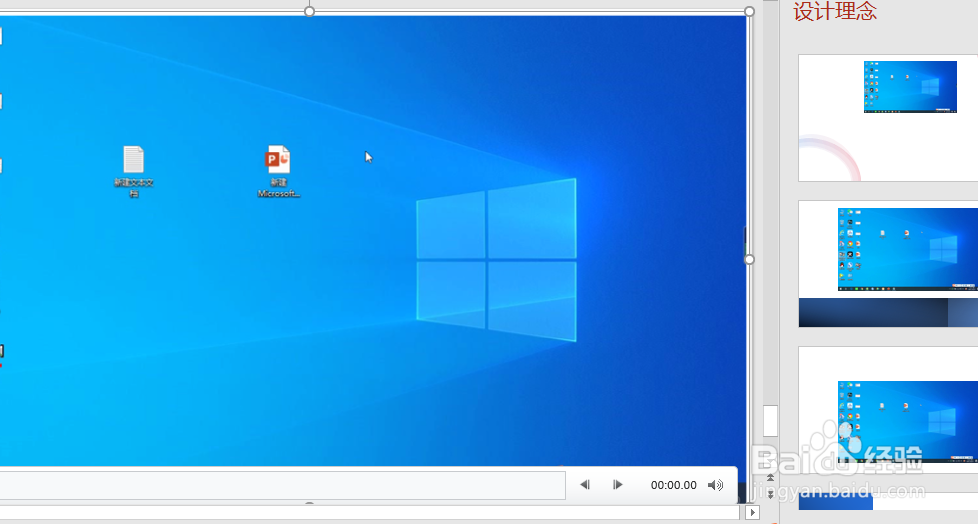The width and height of the screenshot is (978, 524).
Task: Click the video's right-middle resize handle
Action: pos(749,259)
